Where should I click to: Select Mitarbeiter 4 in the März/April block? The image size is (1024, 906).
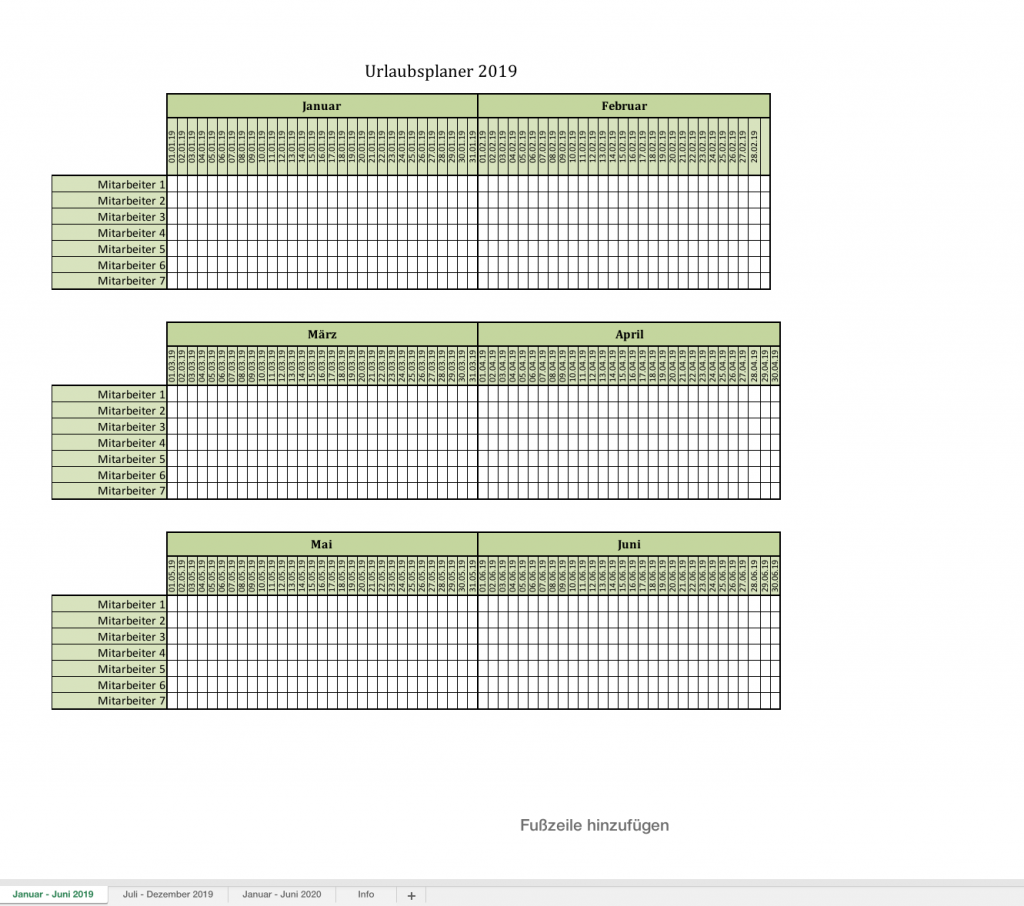[109, 443]
